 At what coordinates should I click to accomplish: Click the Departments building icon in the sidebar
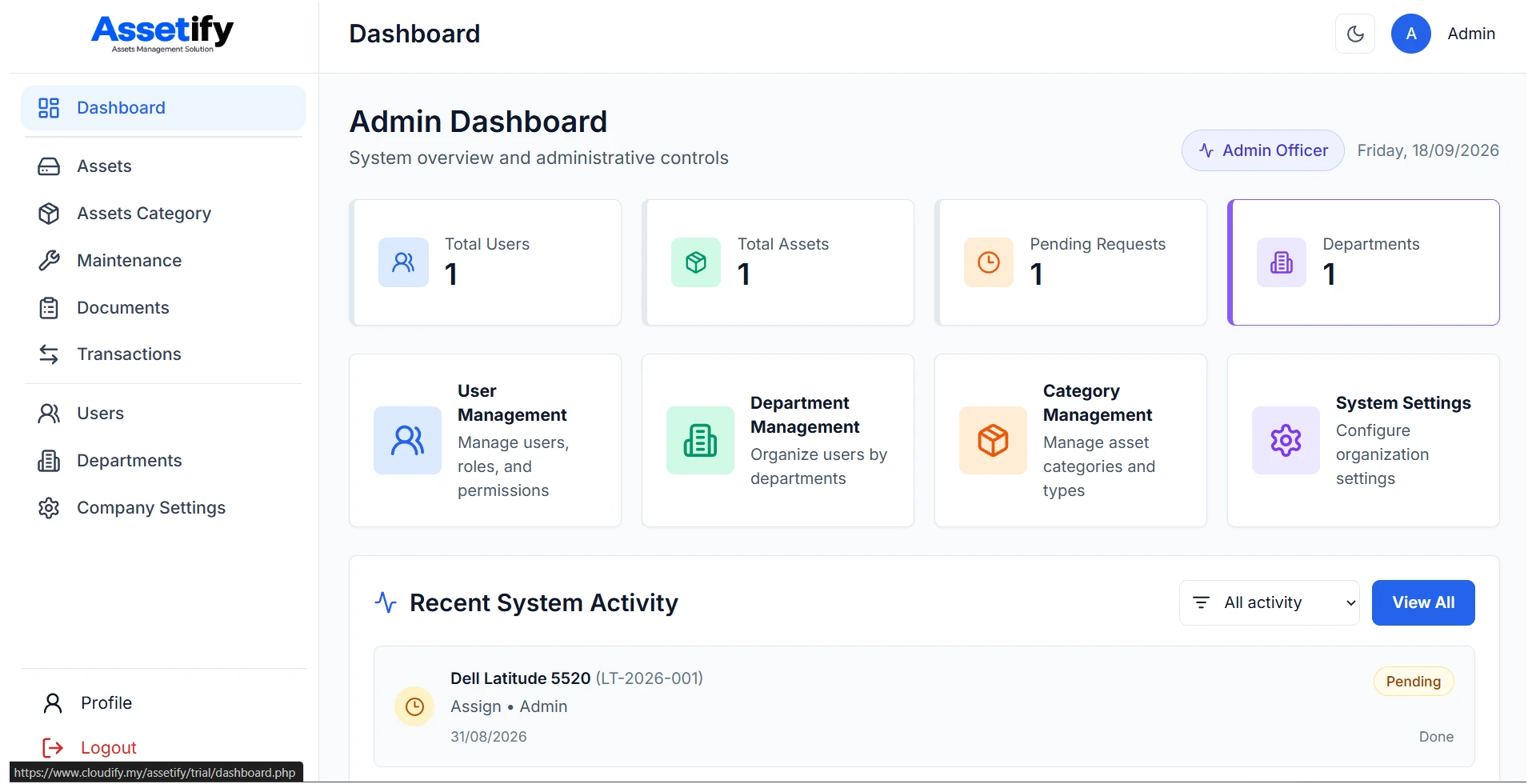(49, 461)
